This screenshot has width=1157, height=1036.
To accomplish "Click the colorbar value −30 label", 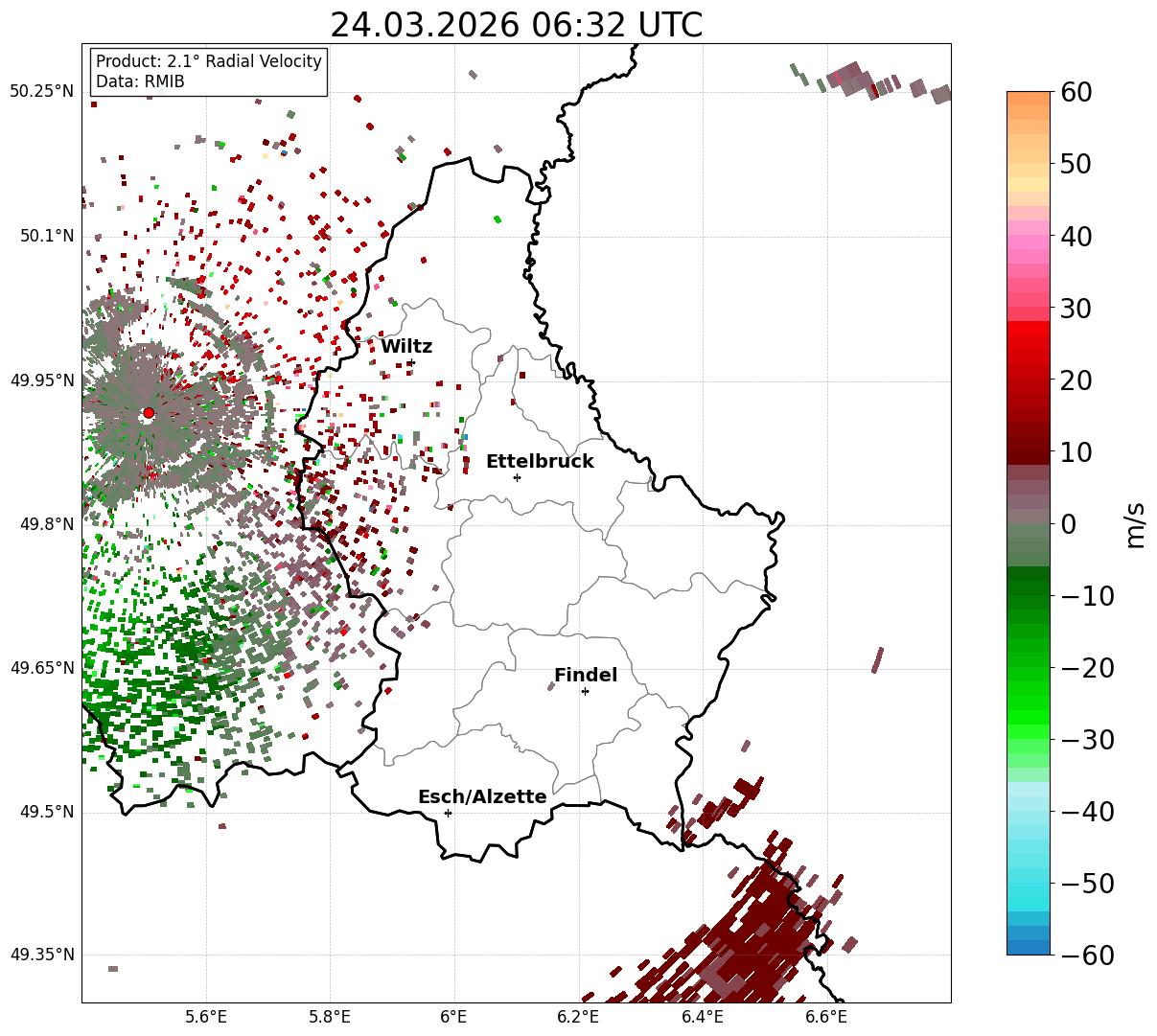I will tap(1087, 740).
